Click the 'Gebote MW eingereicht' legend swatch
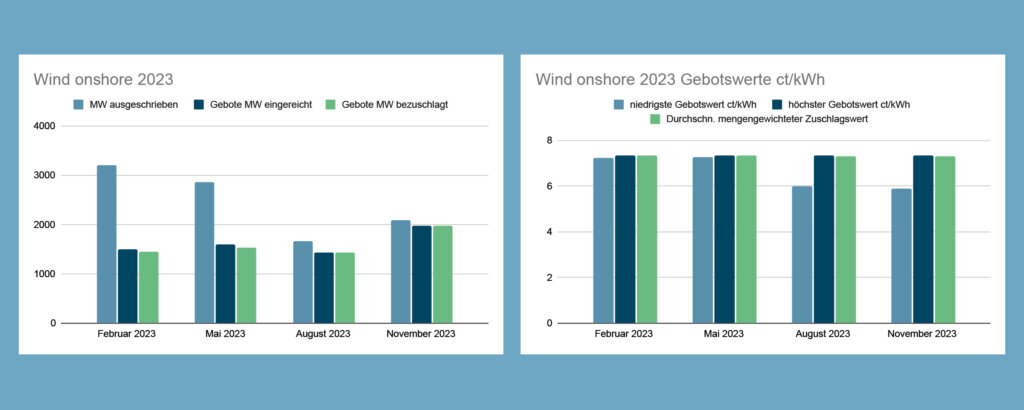 point(199,104)
